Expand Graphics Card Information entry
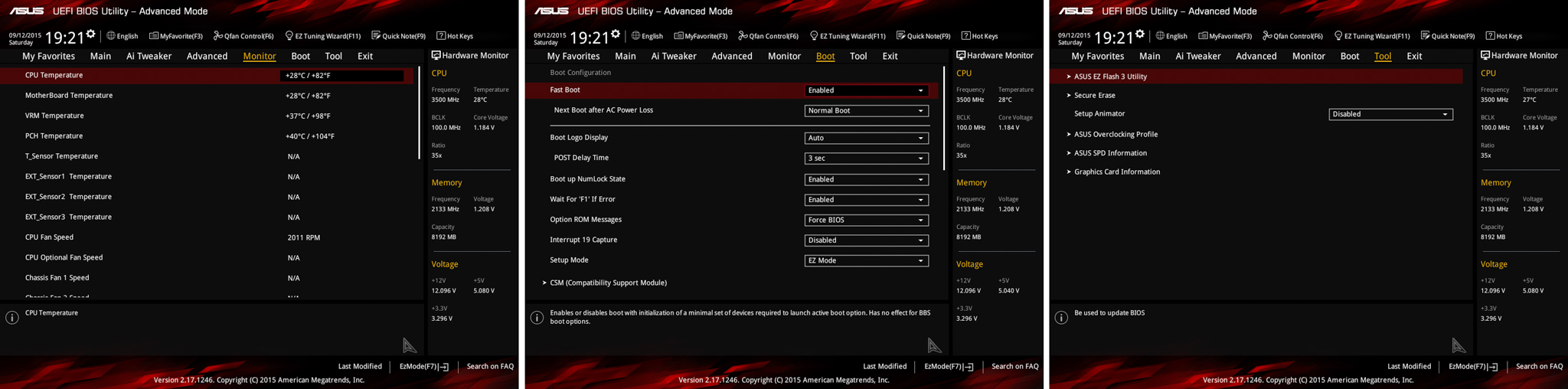 click(1116, 172)
